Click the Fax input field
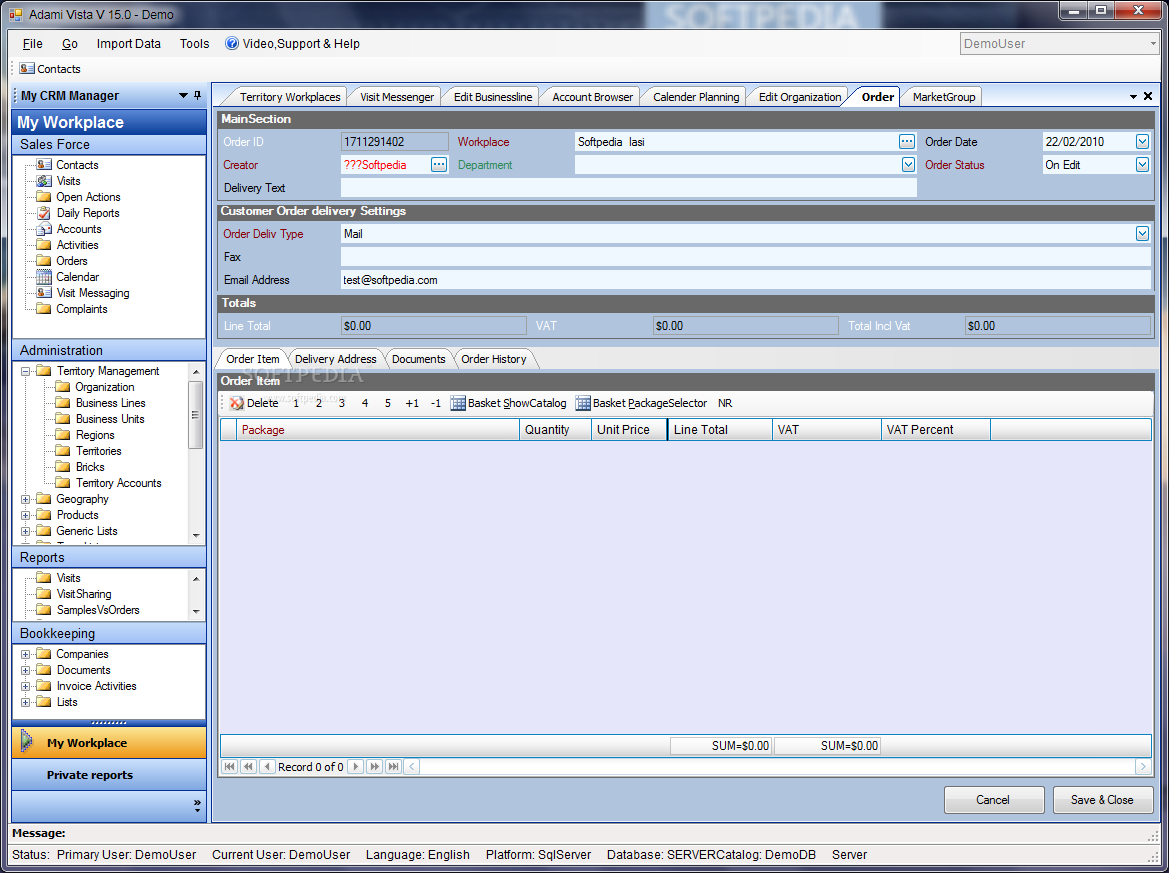 tap(746, 257)
